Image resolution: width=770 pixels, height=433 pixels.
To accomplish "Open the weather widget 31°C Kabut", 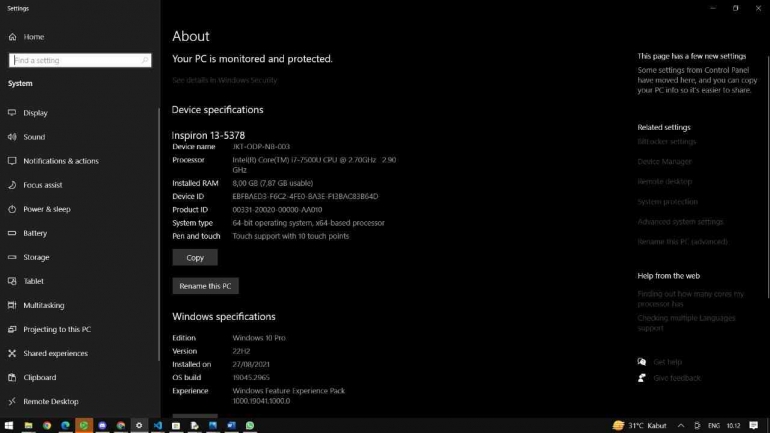I will 640,426.
